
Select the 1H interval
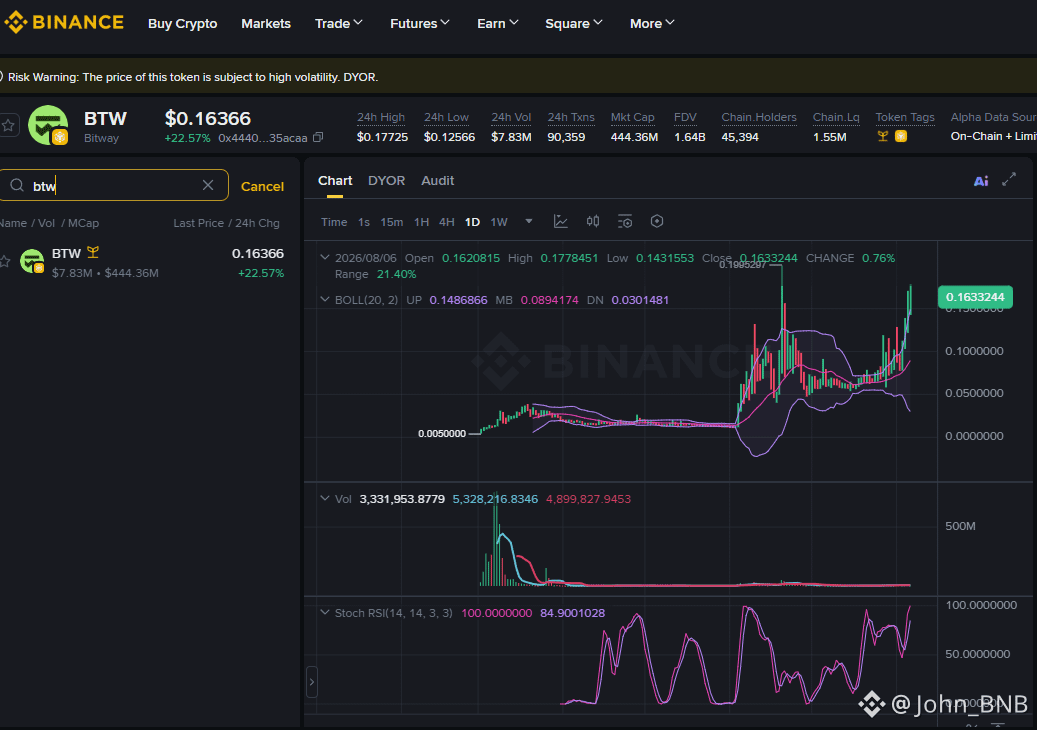click(x=421, y=222)
